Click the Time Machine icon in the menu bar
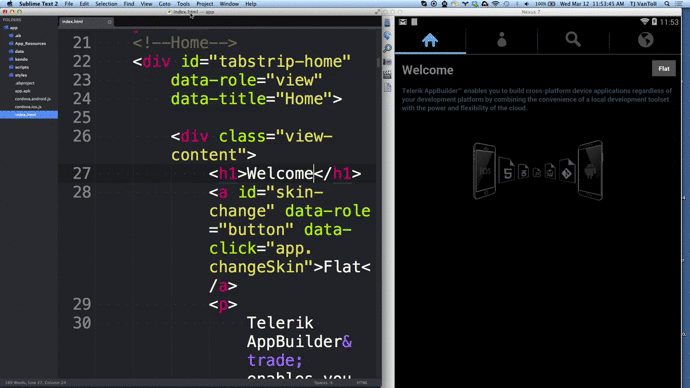This screenshot has height=388, width=690. click(506, 4)
